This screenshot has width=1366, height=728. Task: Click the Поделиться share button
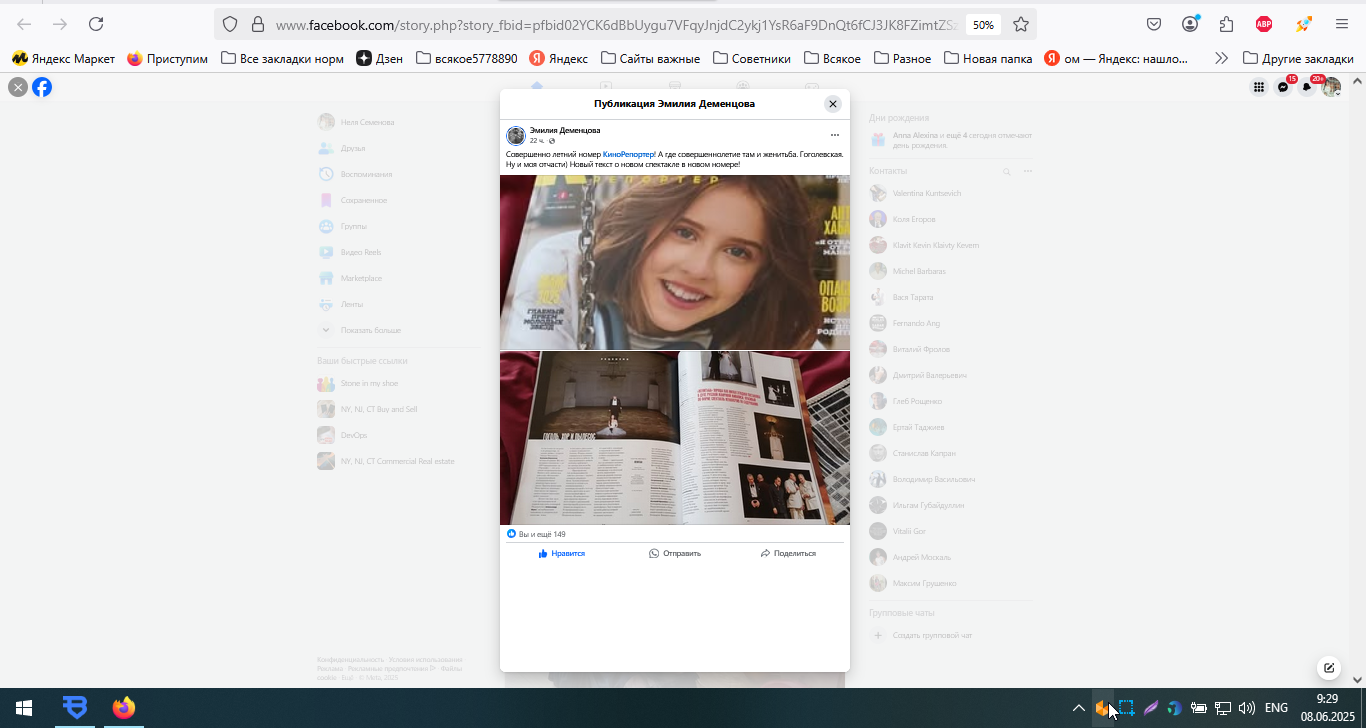click(788, 553)
